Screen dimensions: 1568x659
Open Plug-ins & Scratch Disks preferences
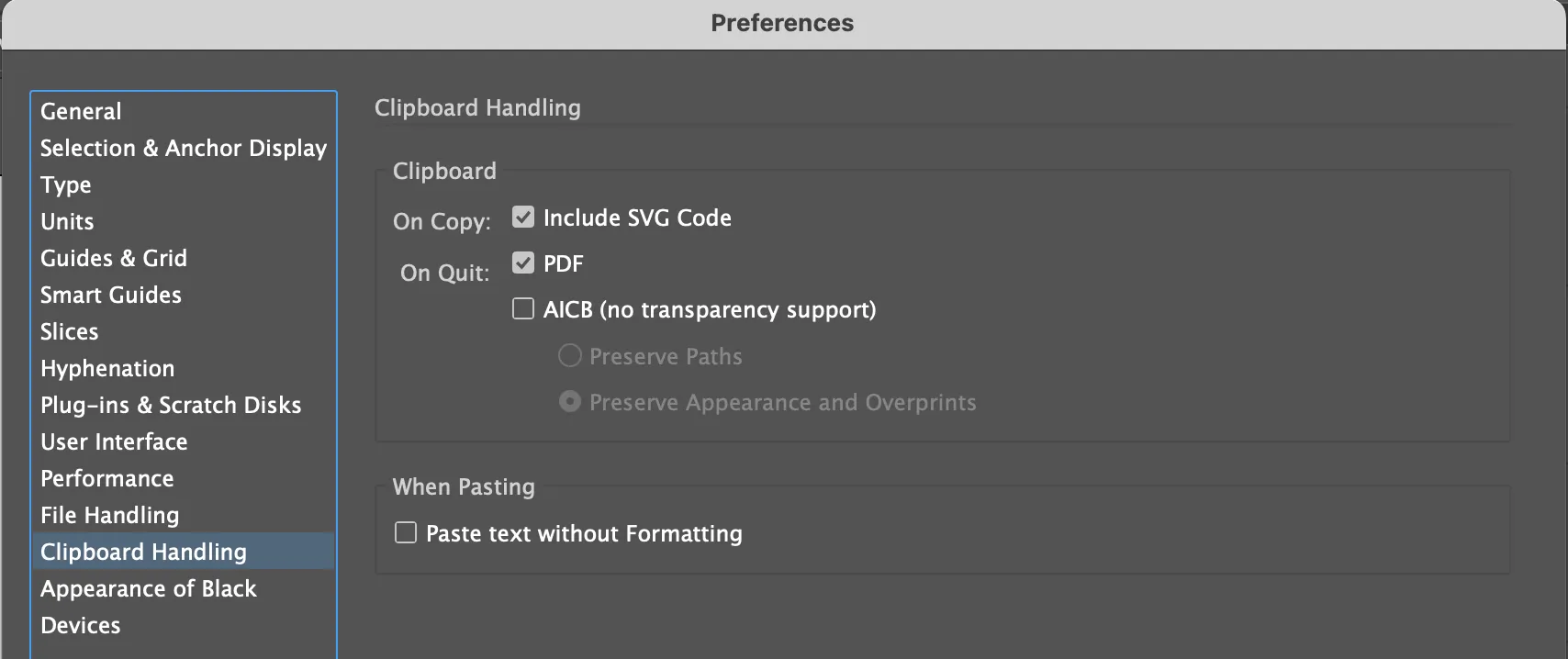click(x=171, y=405)
